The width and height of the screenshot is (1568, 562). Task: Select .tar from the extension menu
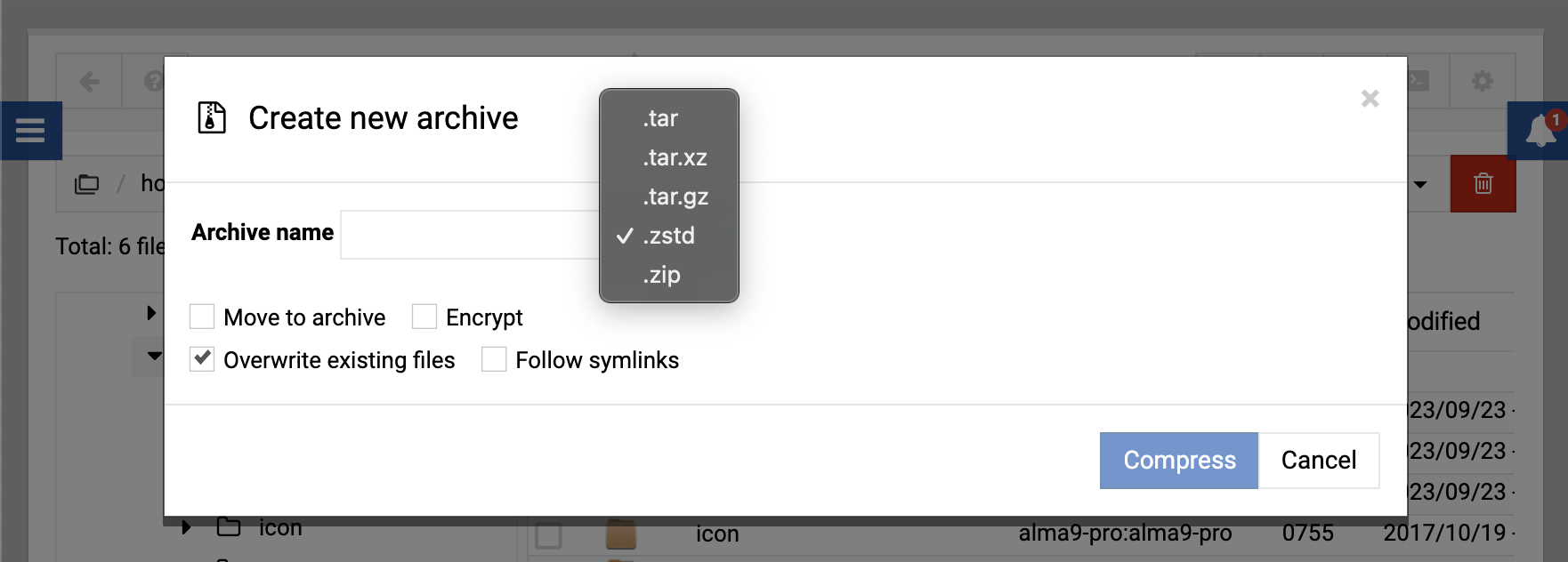click(659, 117)
